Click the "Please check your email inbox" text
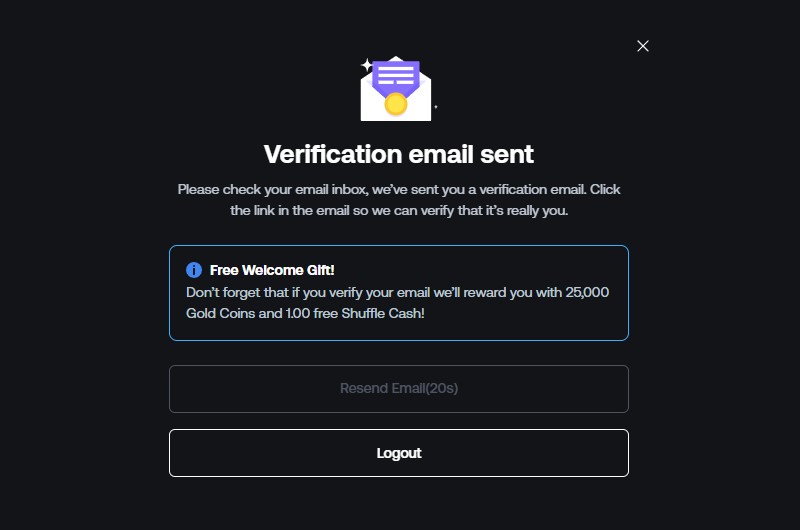The width and height of the screenshot is (800, 530). 273,189
